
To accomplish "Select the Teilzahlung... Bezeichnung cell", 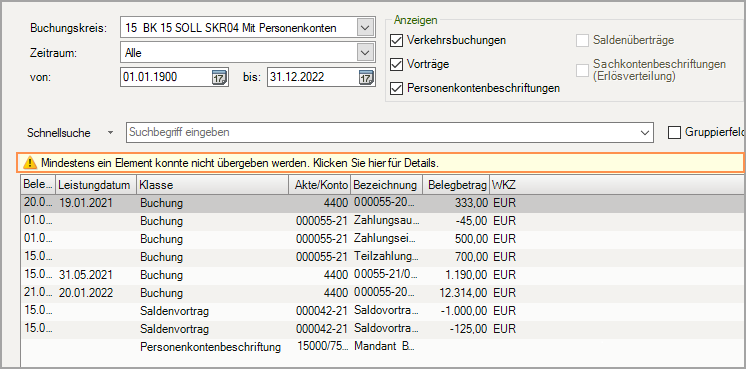I will (387, 257).
